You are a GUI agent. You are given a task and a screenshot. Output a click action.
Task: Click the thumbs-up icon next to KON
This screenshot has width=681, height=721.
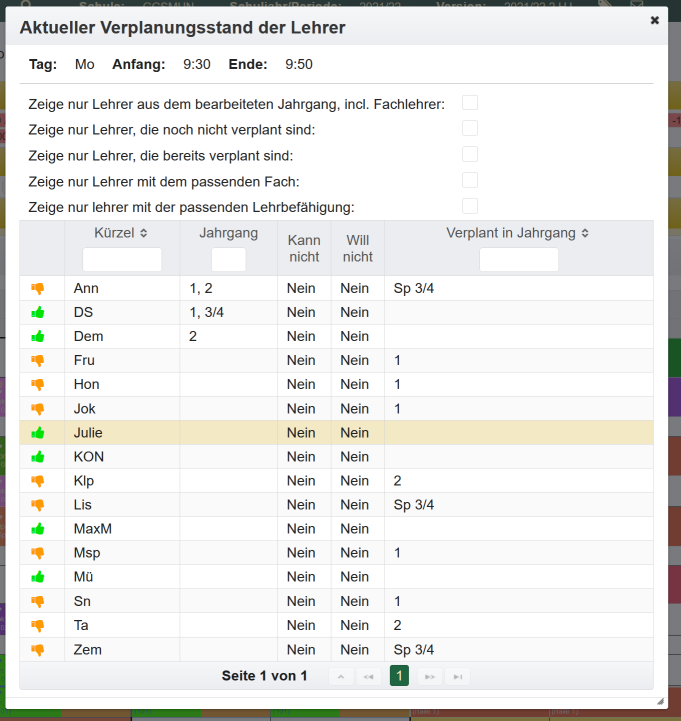[x=38, y=457]
